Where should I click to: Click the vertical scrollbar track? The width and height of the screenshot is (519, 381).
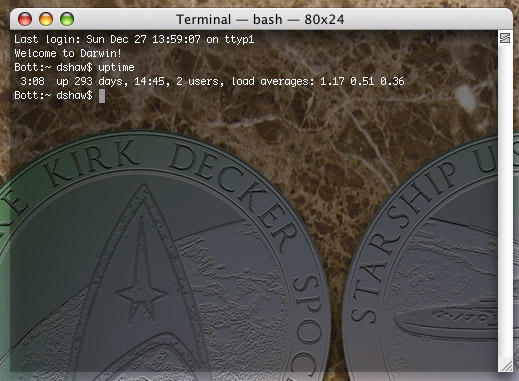(505, 200)
